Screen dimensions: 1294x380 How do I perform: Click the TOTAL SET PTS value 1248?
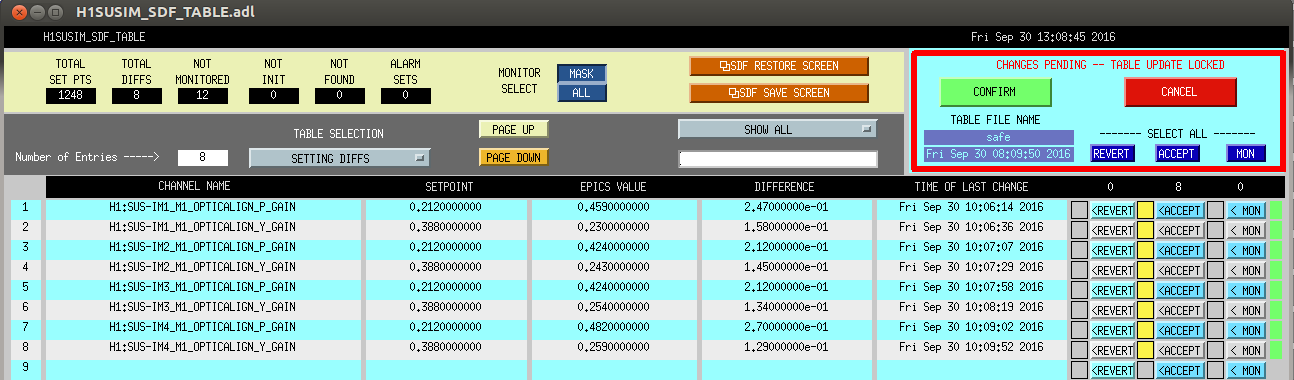click(x=70, y=95)
